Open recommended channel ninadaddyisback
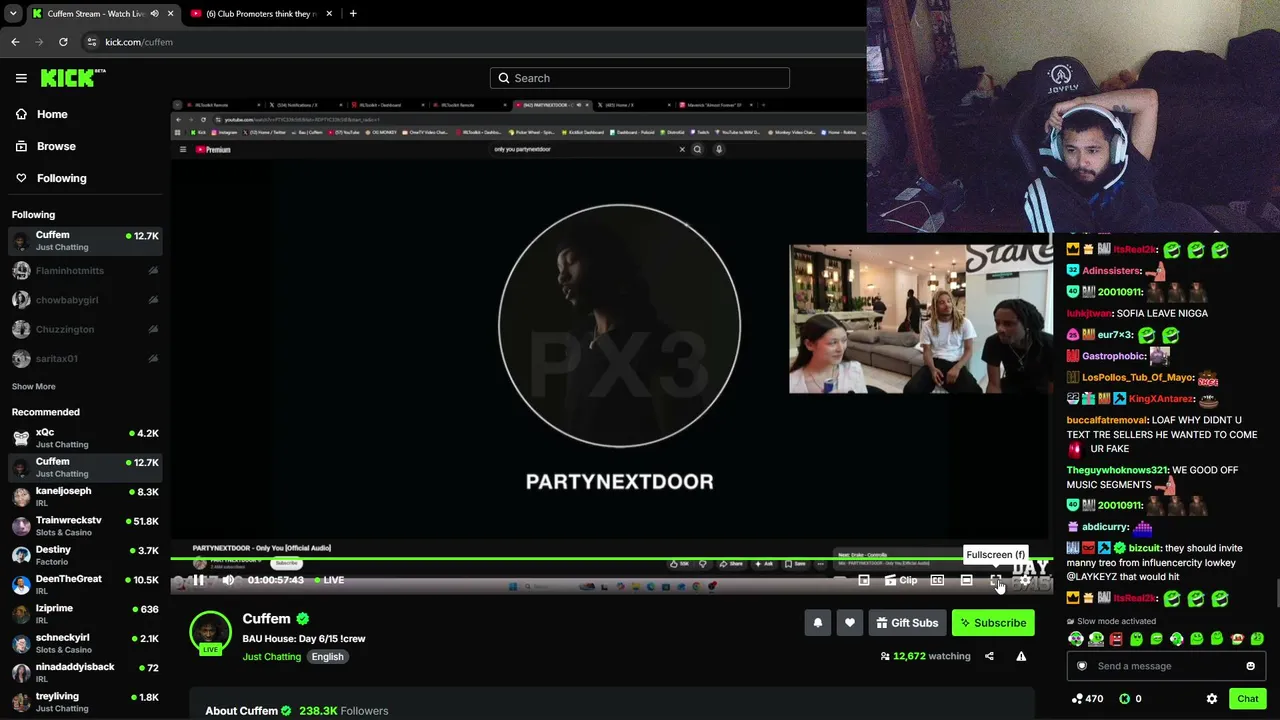The image size is (1280, 720). pos(85,672)
